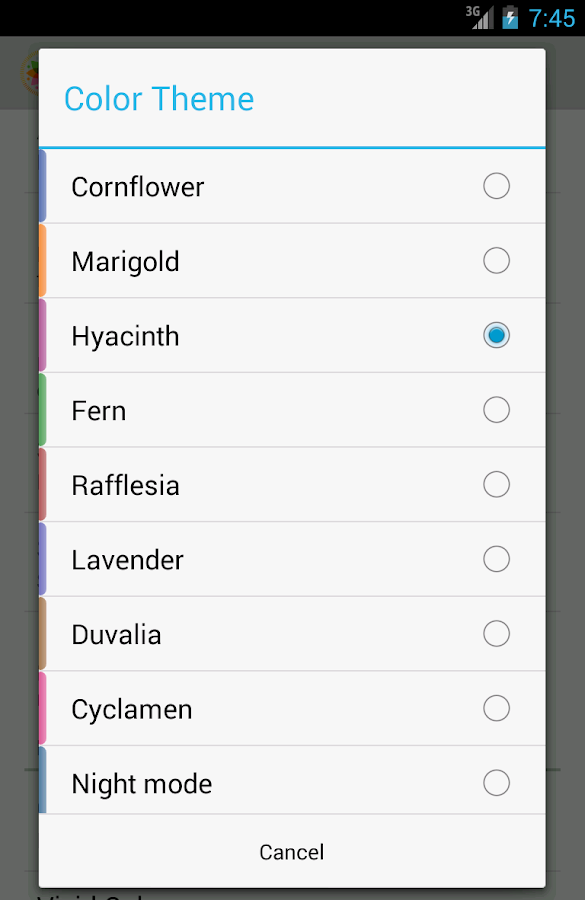
Task: Click the orange color stripe beside Marigold
Action: [42, 260]
